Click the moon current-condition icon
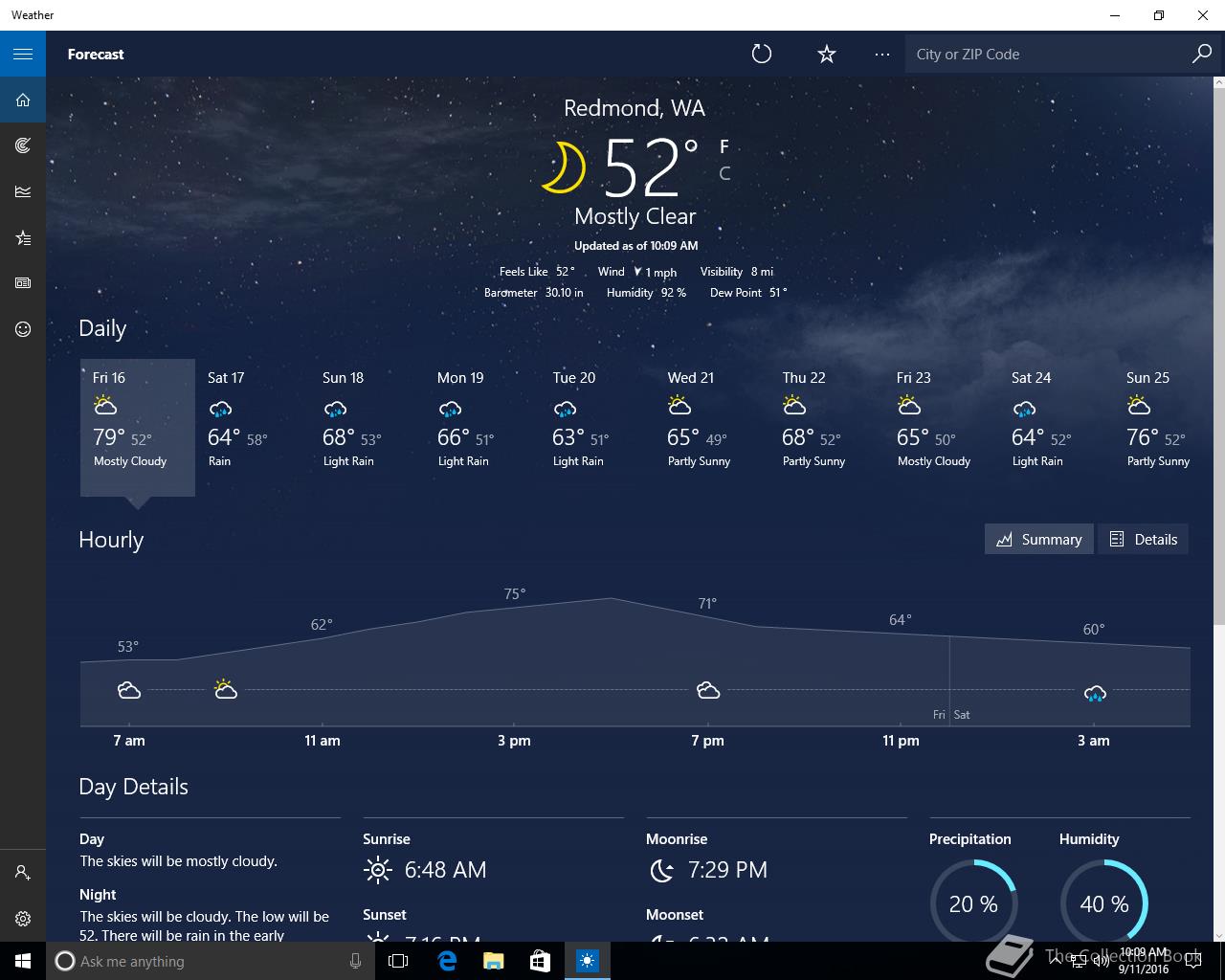 click(565, 167)
